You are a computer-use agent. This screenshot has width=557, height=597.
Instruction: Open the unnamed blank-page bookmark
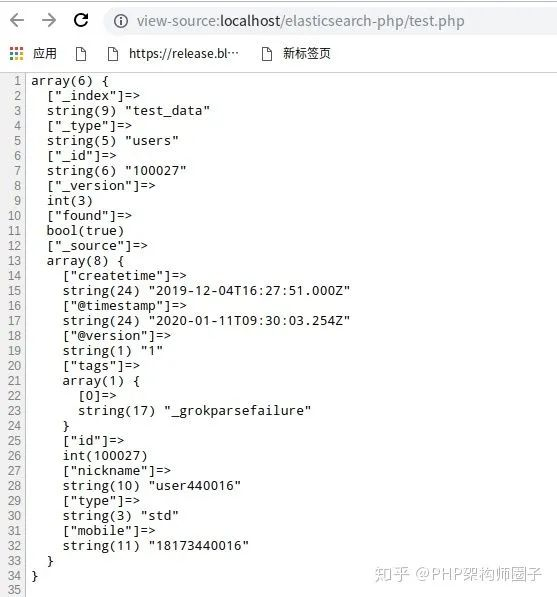(81, 54)
